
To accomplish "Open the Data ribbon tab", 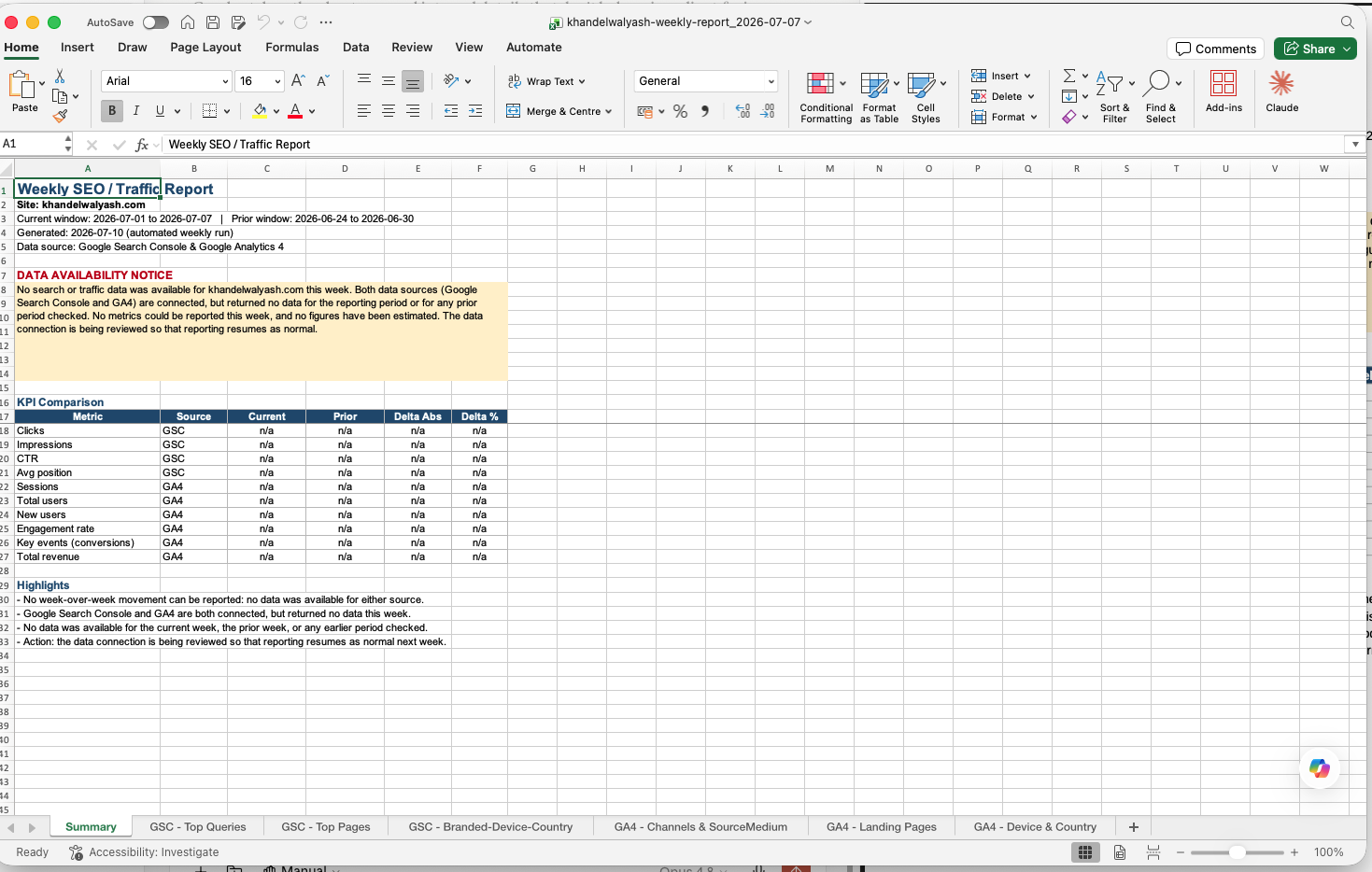I will (356, 48).
